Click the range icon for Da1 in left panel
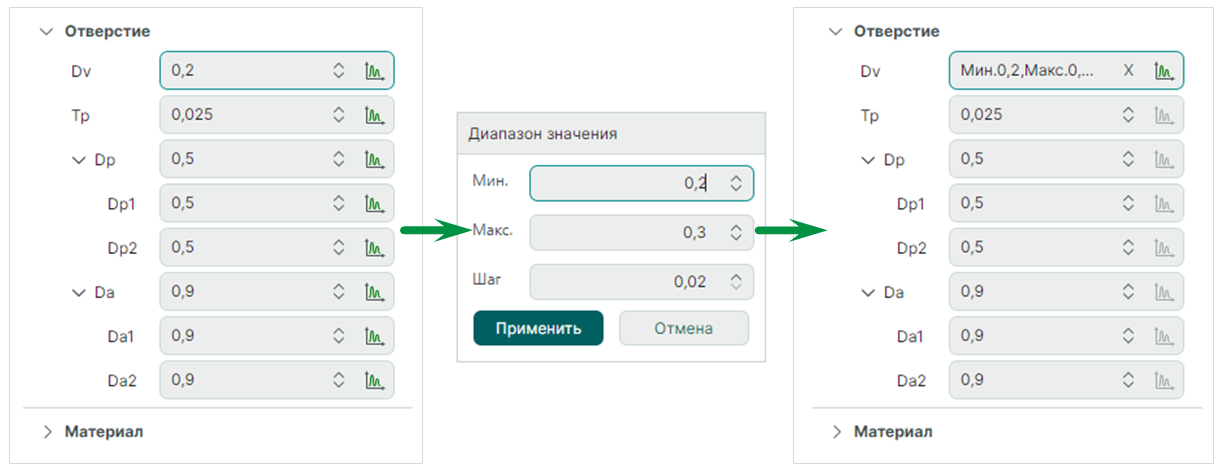 [375, 337]
